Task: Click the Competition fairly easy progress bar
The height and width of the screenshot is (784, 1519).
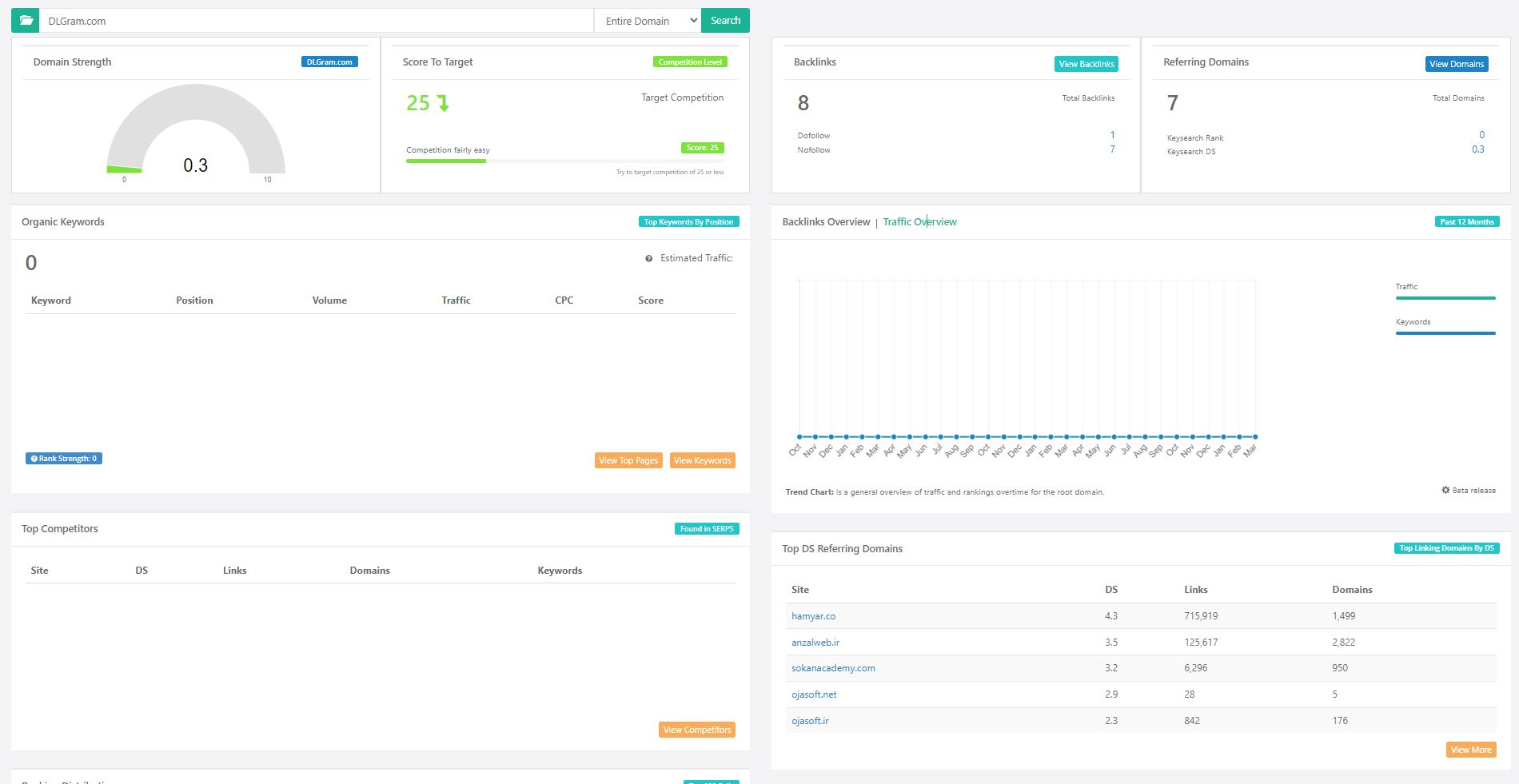Action: [x=565, y=161]
